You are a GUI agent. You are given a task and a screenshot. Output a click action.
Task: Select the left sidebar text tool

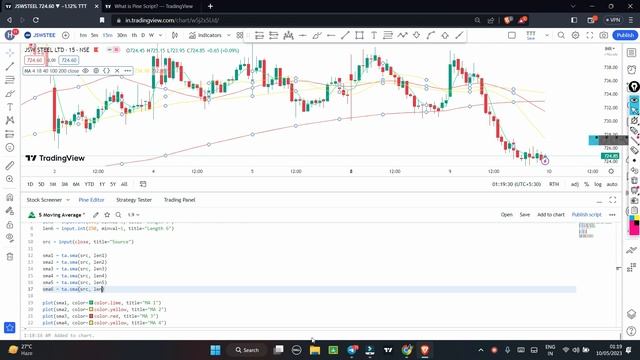(10, 107)
